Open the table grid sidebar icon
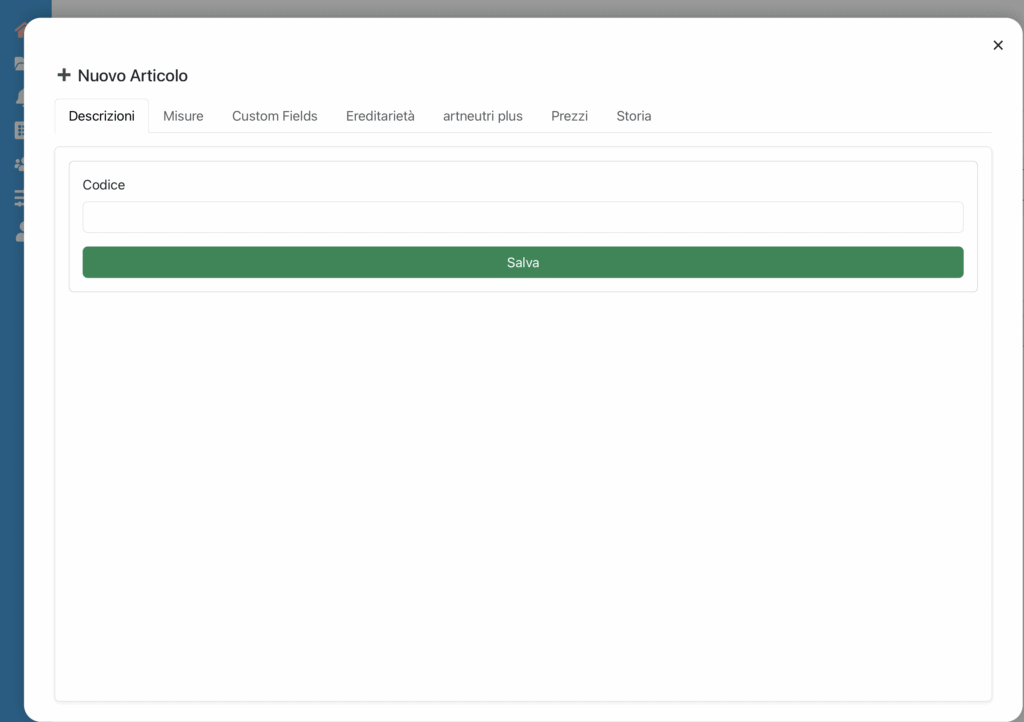 coord(19,130)
